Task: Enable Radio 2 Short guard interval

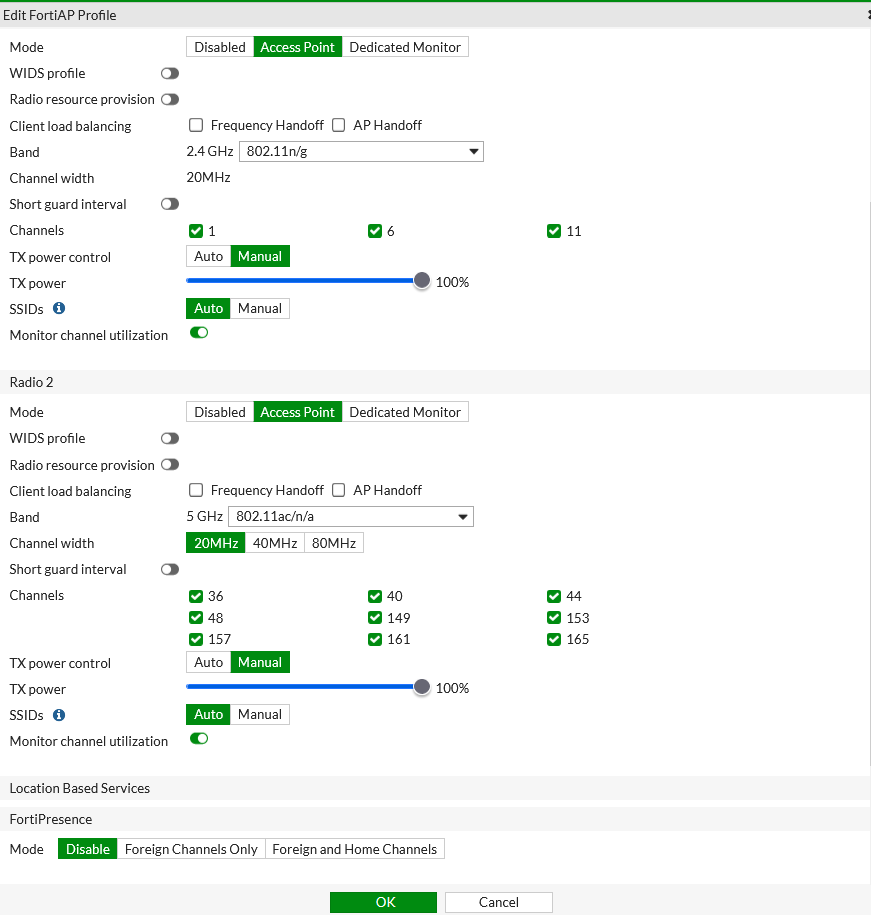Action: (x=170, y=570)
